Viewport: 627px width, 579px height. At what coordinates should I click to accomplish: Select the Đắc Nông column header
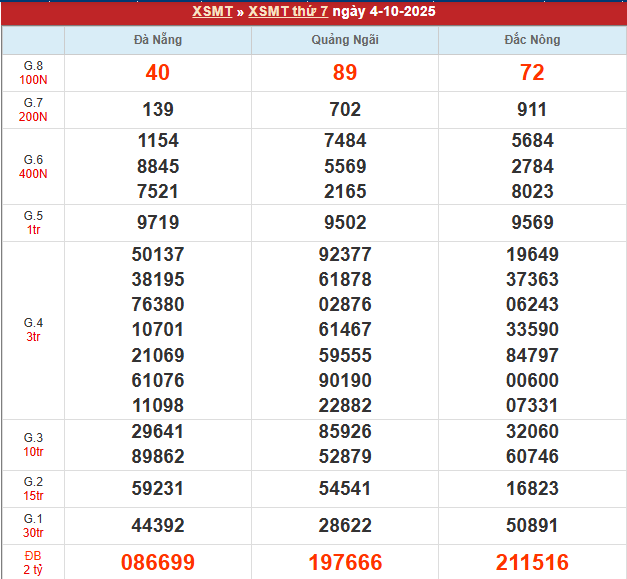(x=532, y=40)
